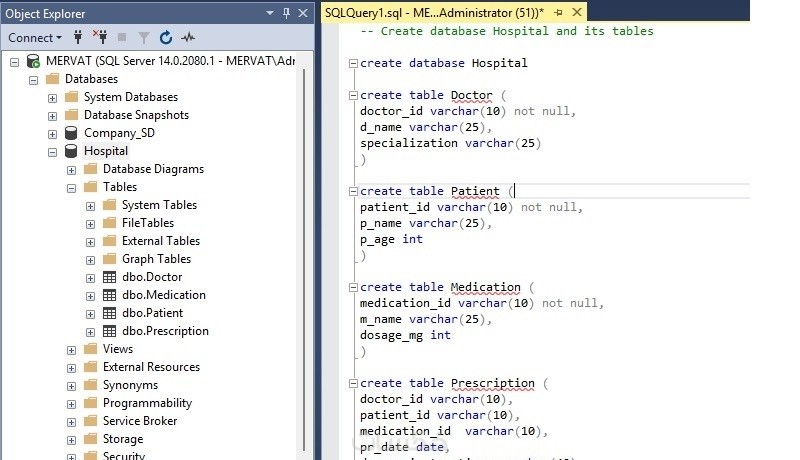This screenshot has height=460, width=800.
Task: Click the MERVAT server icon
Action: pyautogui.click(x=34, y=61)
